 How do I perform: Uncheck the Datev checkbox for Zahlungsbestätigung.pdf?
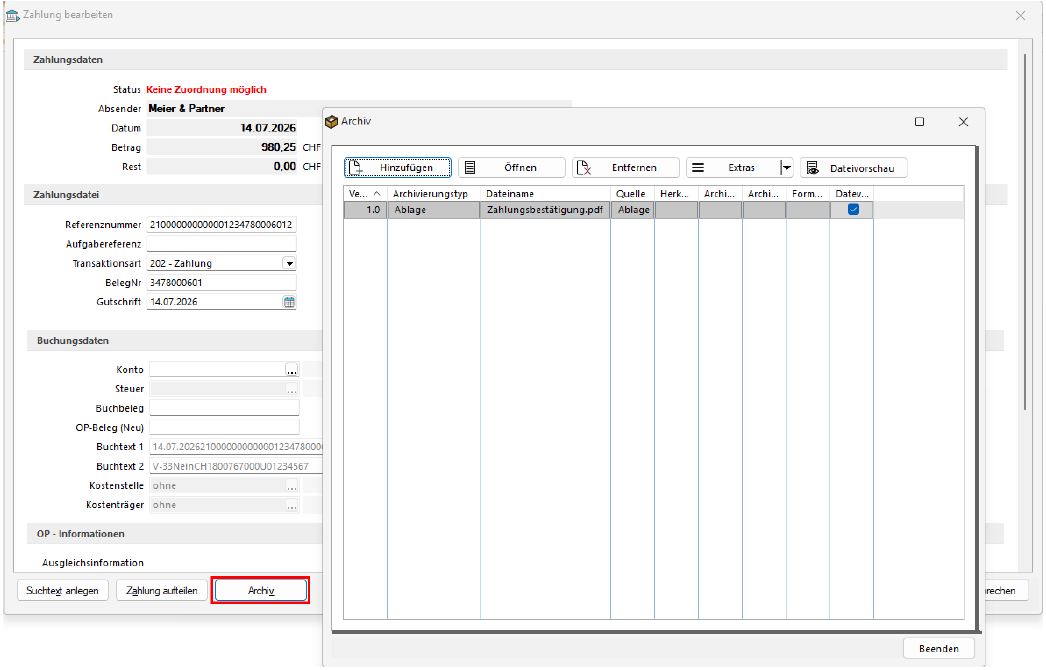click(x=853, y=210)
